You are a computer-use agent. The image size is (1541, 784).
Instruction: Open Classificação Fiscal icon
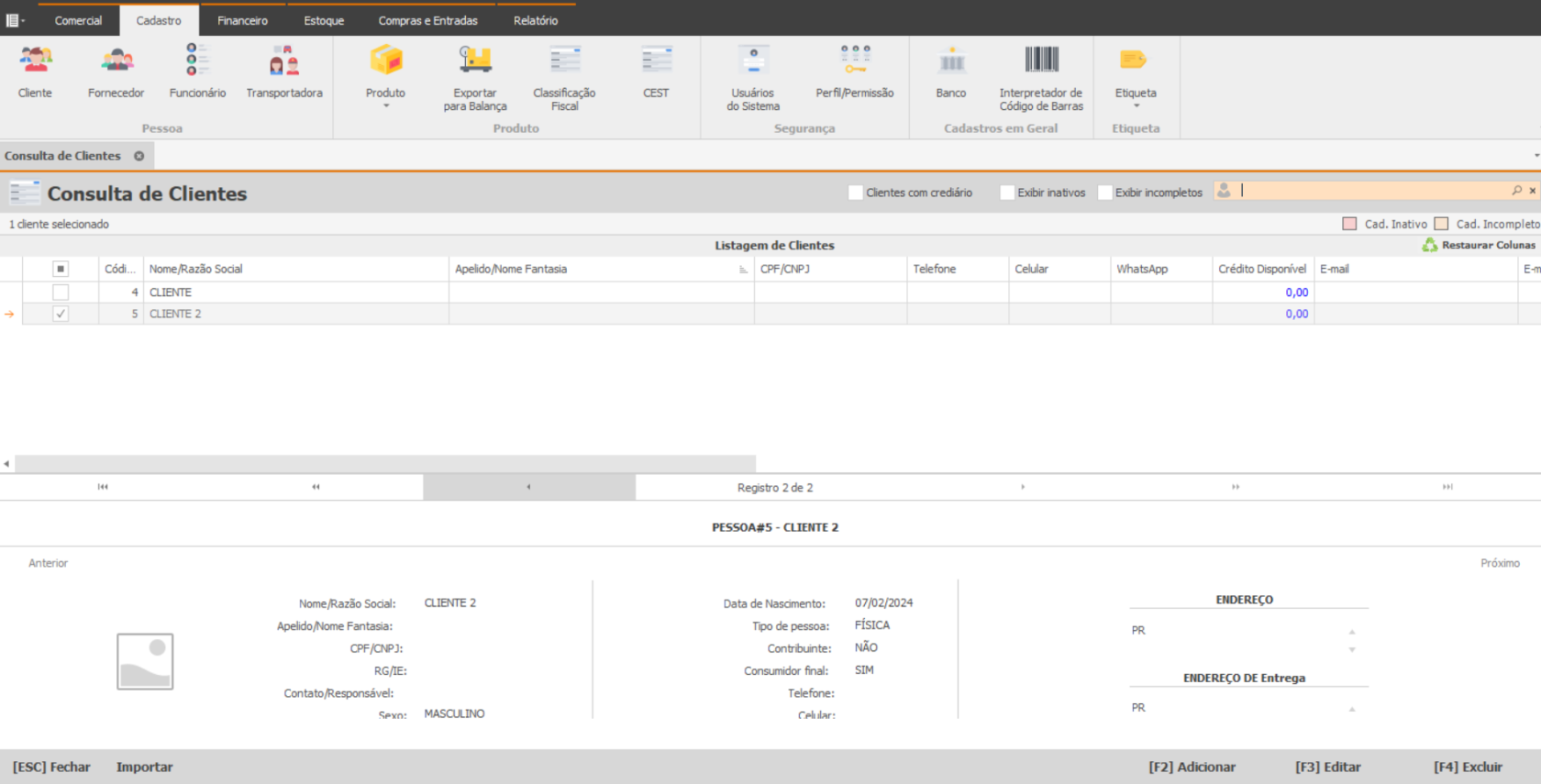click(x=565, y=61)
